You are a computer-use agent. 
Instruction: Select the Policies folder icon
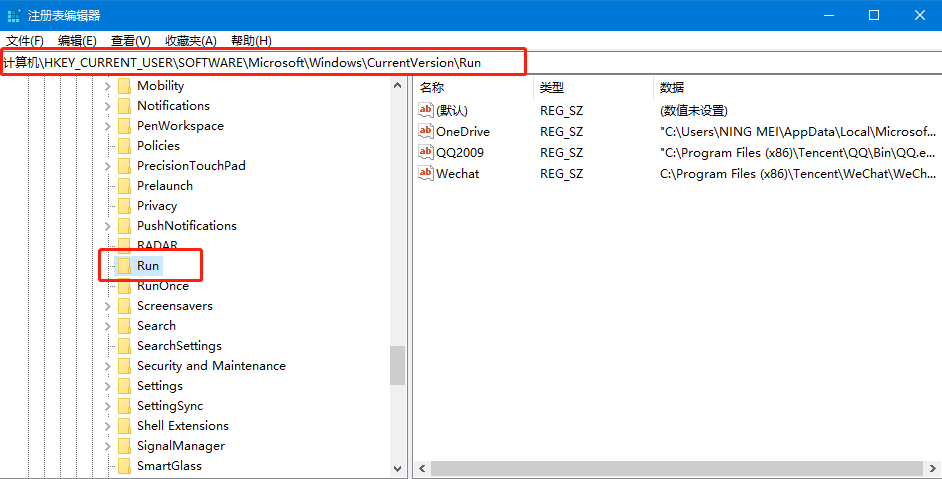pos(124,145)
